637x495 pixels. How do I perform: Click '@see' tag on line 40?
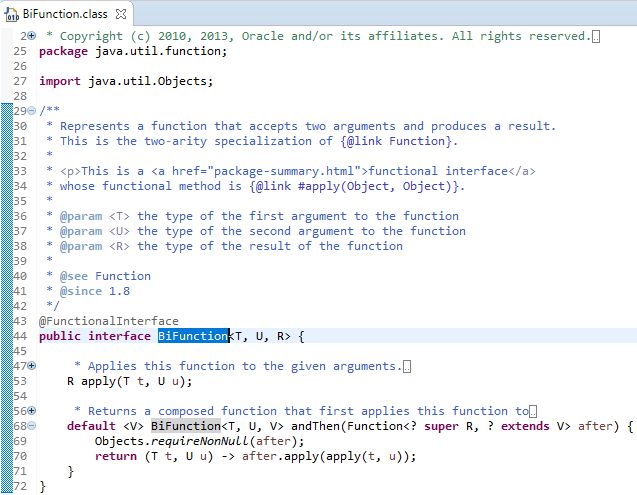74,276
